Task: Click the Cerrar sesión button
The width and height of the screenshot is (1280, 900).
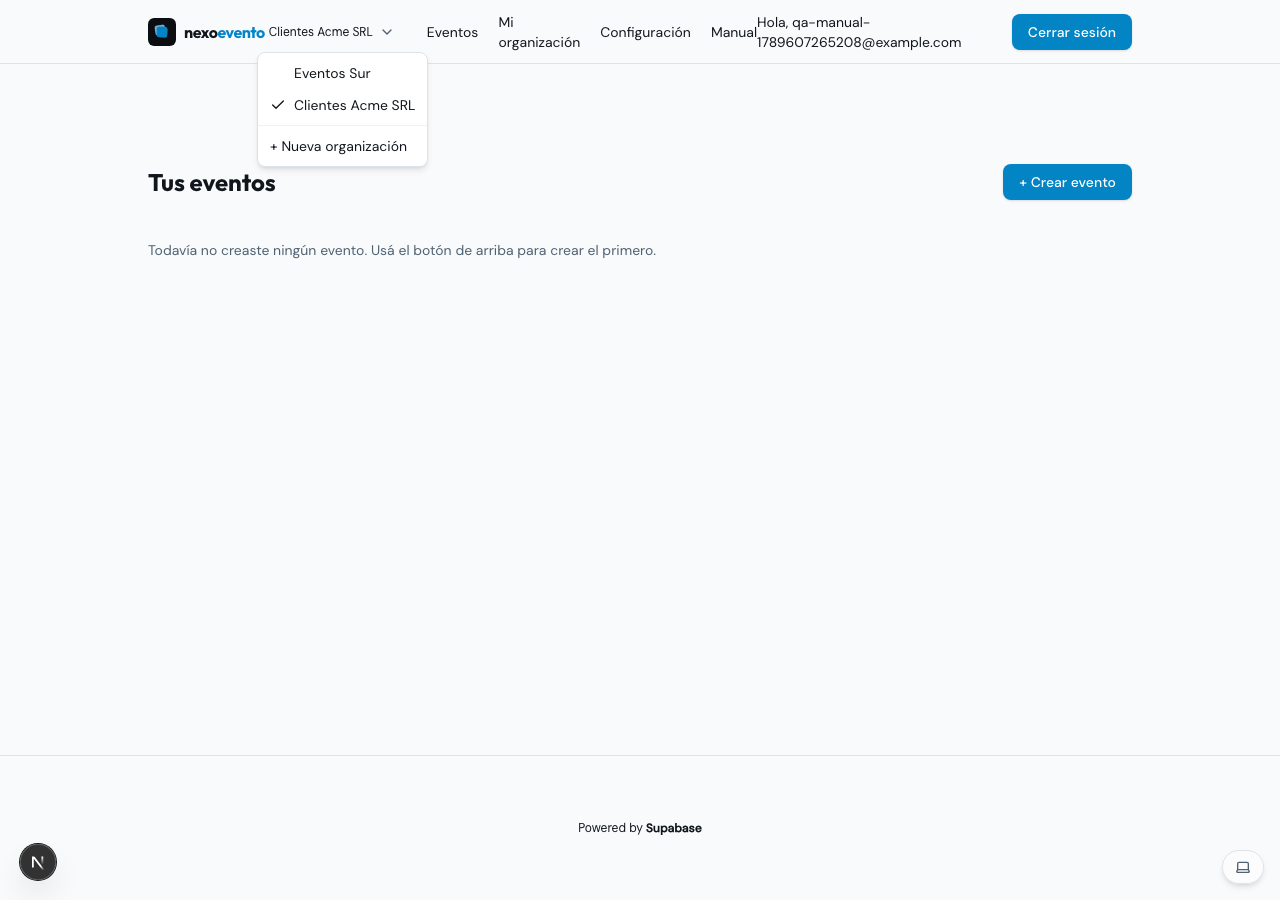Action: [x=1072, y=32]
